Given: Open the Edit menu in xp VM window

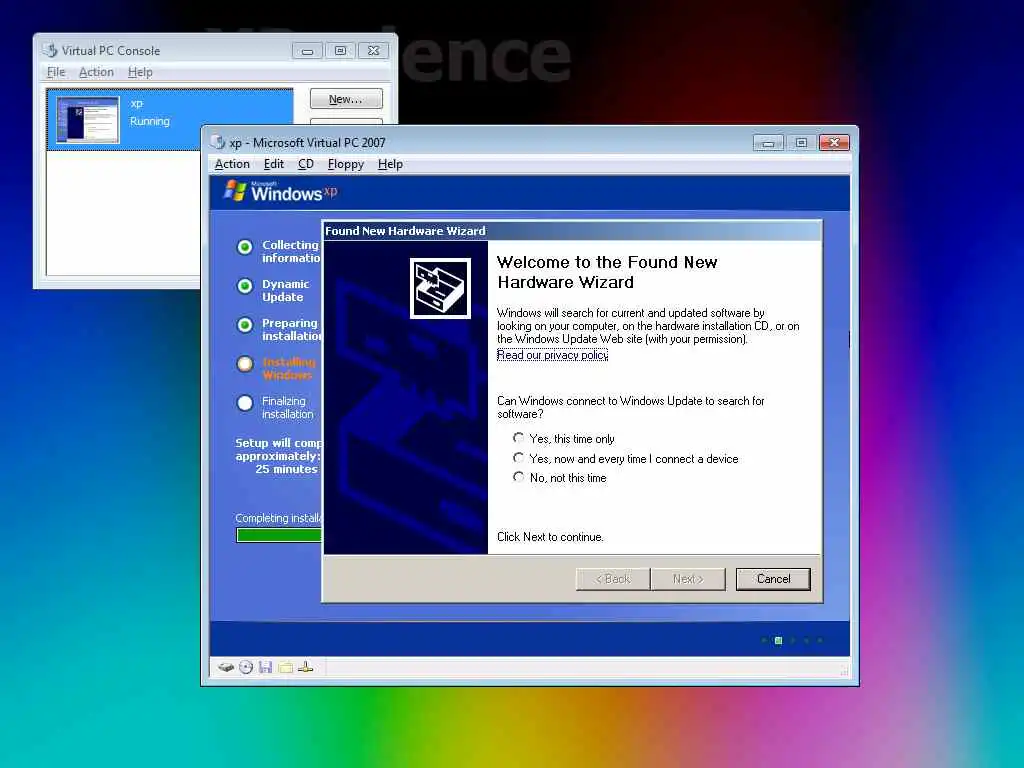Looking at the screenshot, I should 273,164.
